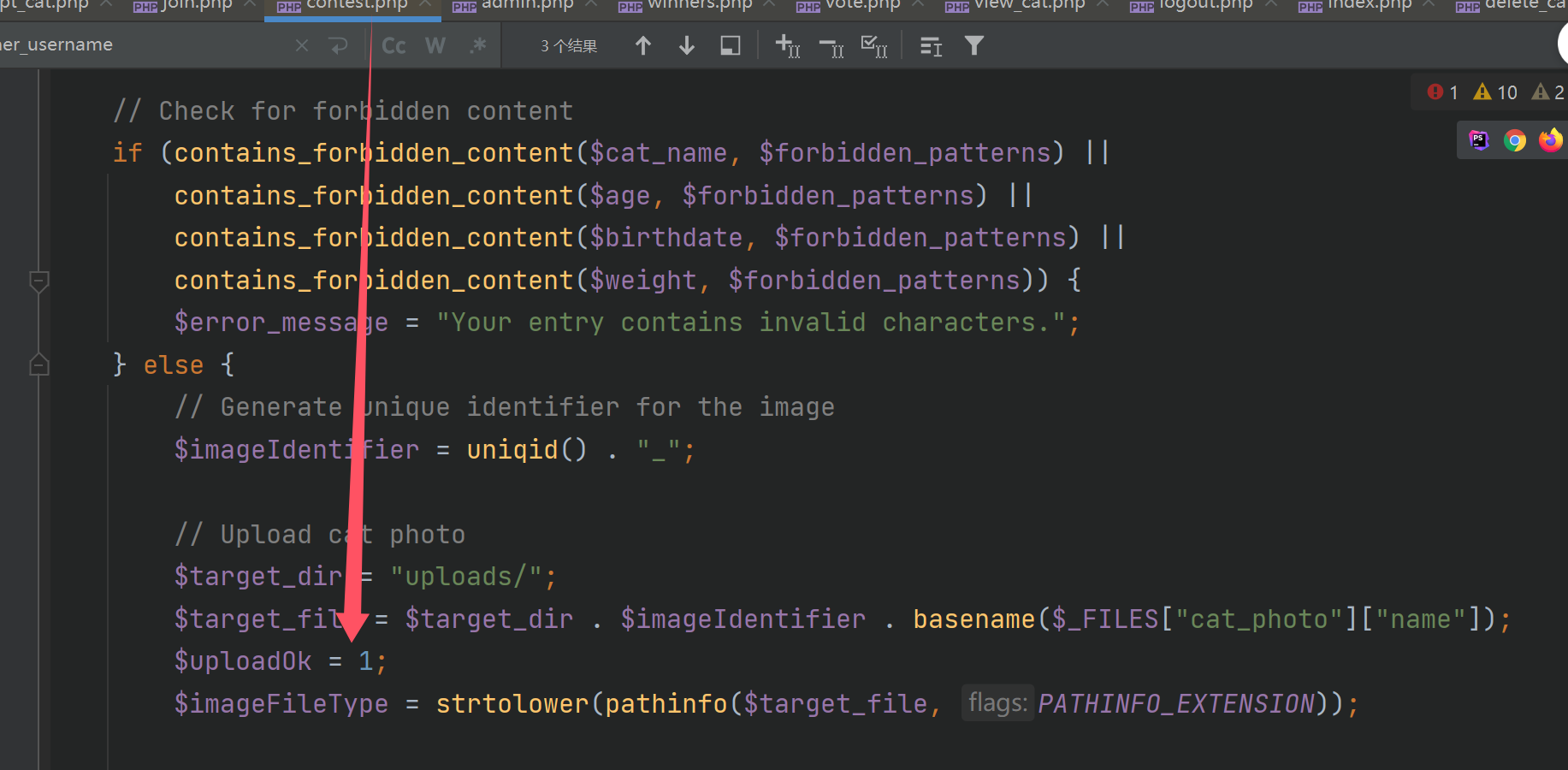Jump to the next search occurrence
The width and height of the screenshot is (1568, 770).
point(686,46)
